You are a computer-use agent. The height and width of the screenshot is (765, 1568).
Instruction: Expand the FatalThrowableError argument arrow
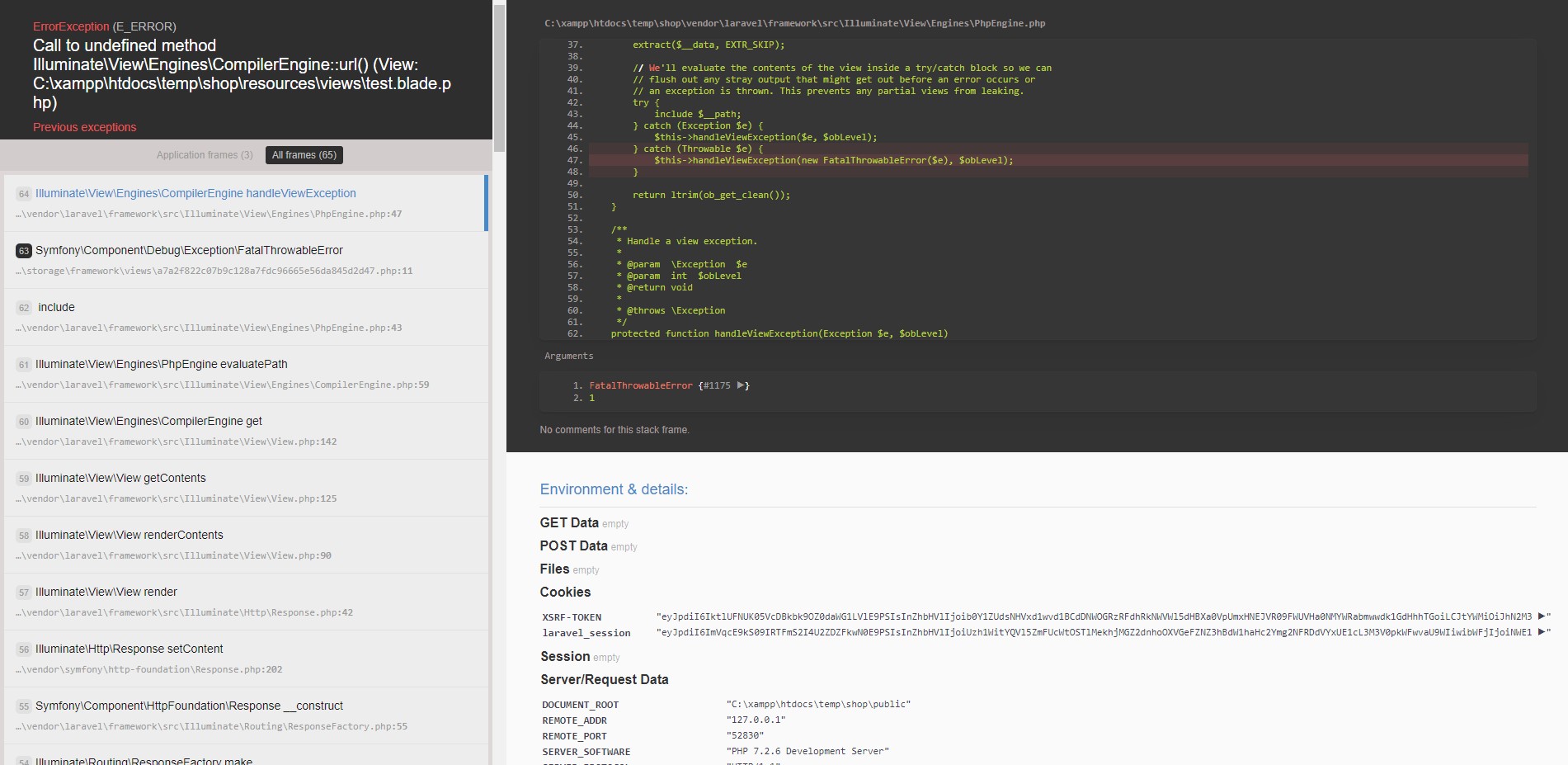click(x=741, y=385)
